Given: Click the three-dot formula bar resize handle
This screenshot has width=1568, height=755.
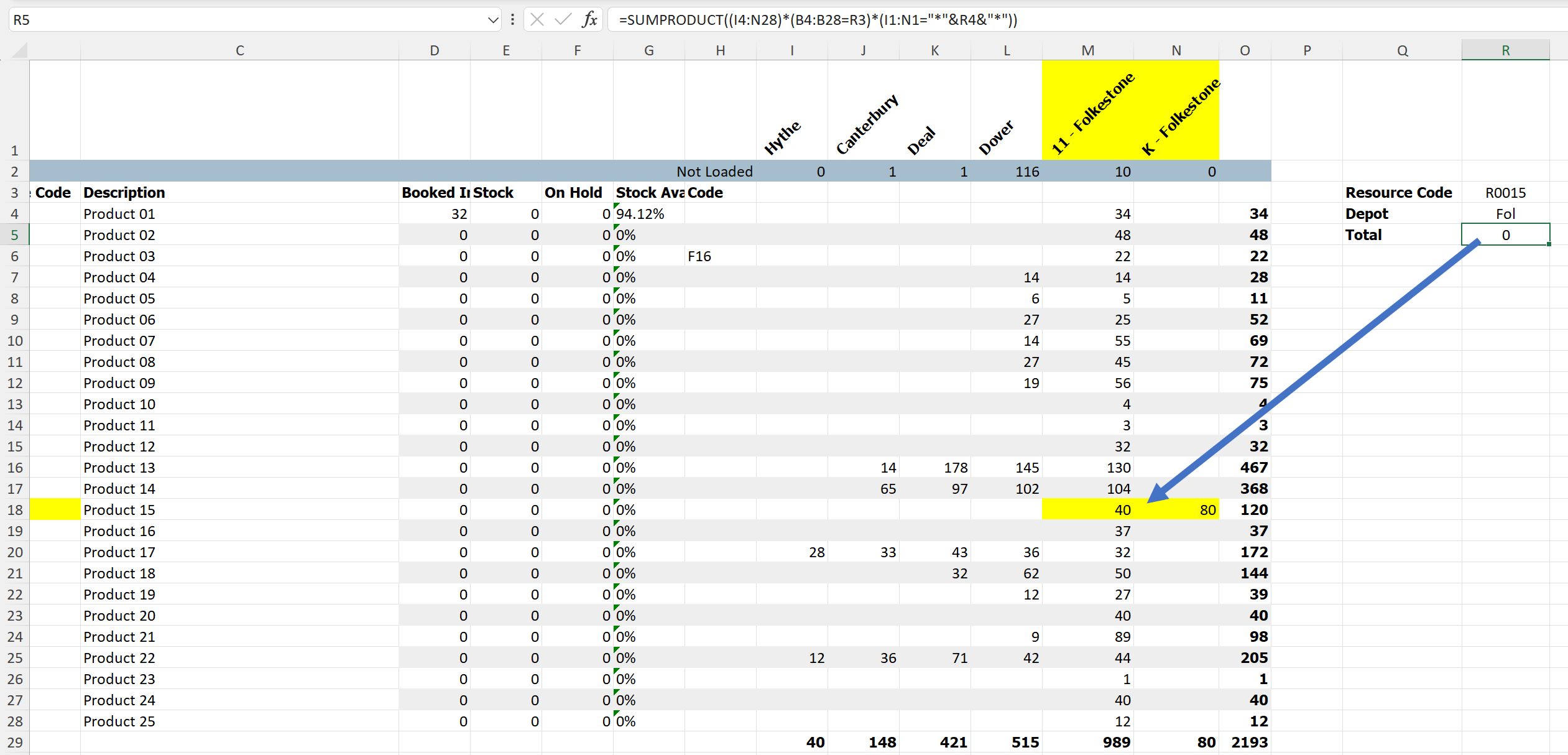Looking at the screenshot, I should 512,19.
